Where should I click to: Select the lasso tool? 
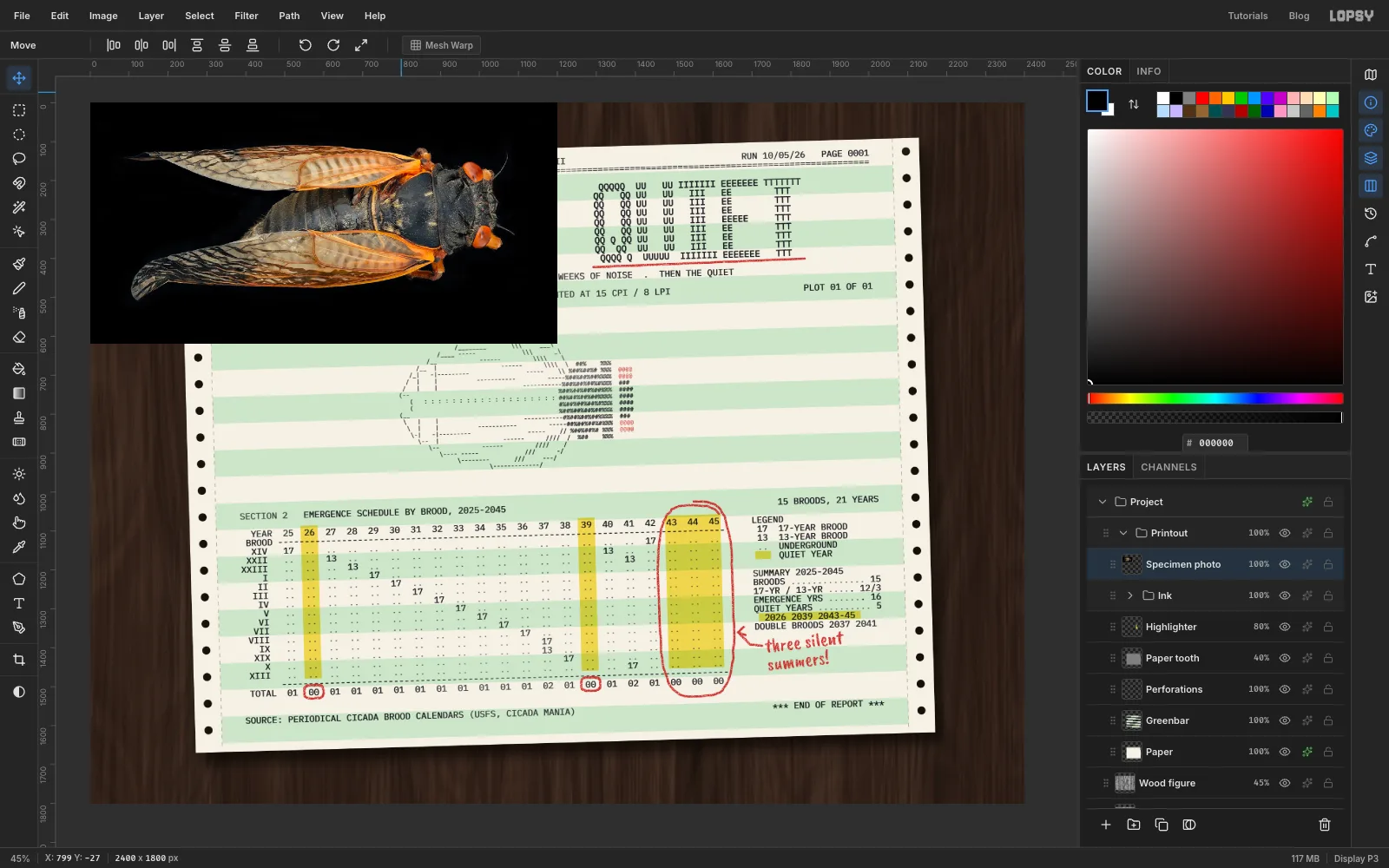(x=19, y=159)
